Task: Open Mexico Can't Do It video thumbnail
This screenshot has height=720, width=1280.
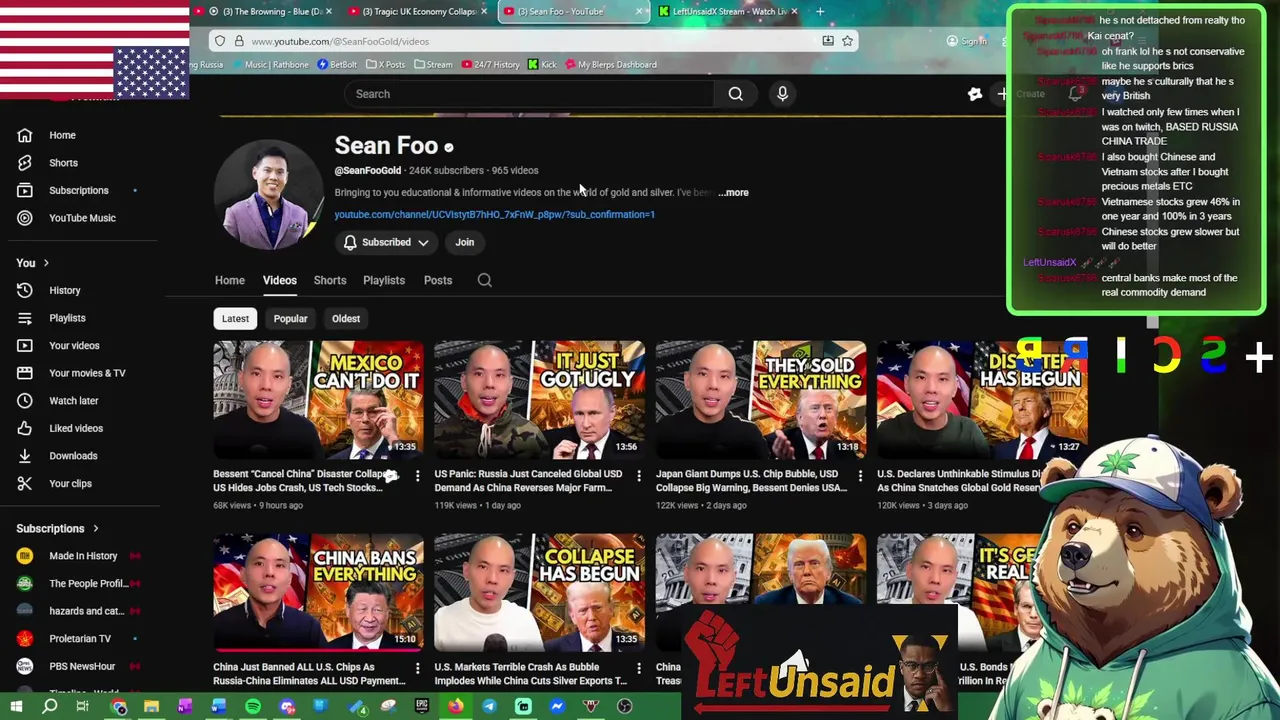Action: (x=318, y=400)
